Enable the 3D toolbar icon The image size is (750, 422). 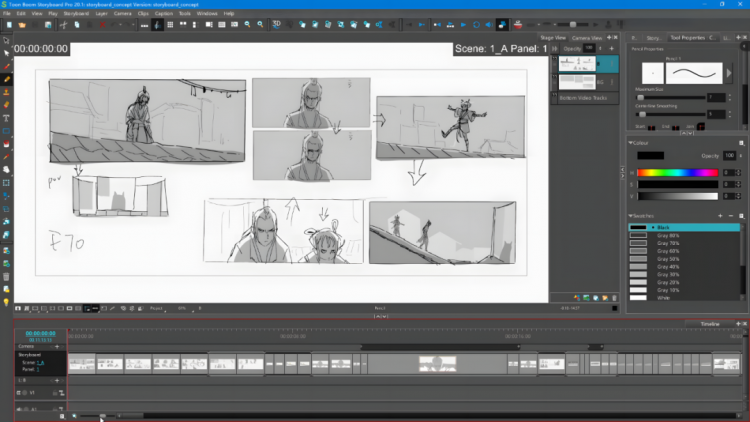276,24
